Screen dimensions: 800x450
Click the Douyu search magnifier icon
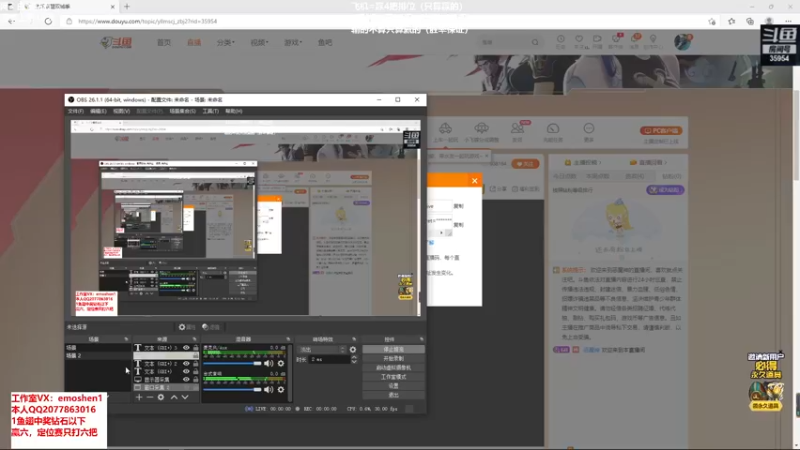pyautogui.click(x=535, y=42)
